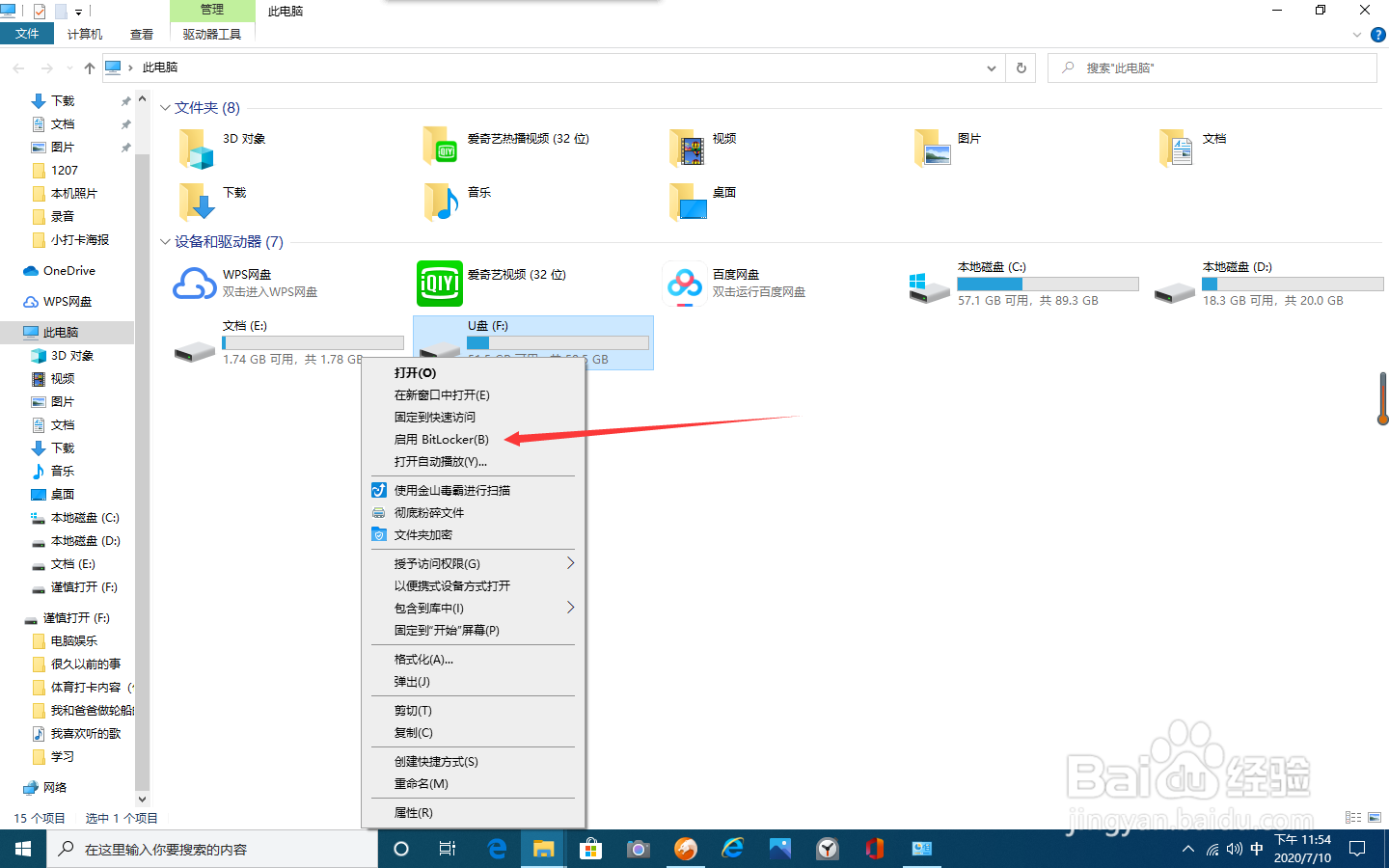Open Task View on taskbar

click(x=448, y=849)
